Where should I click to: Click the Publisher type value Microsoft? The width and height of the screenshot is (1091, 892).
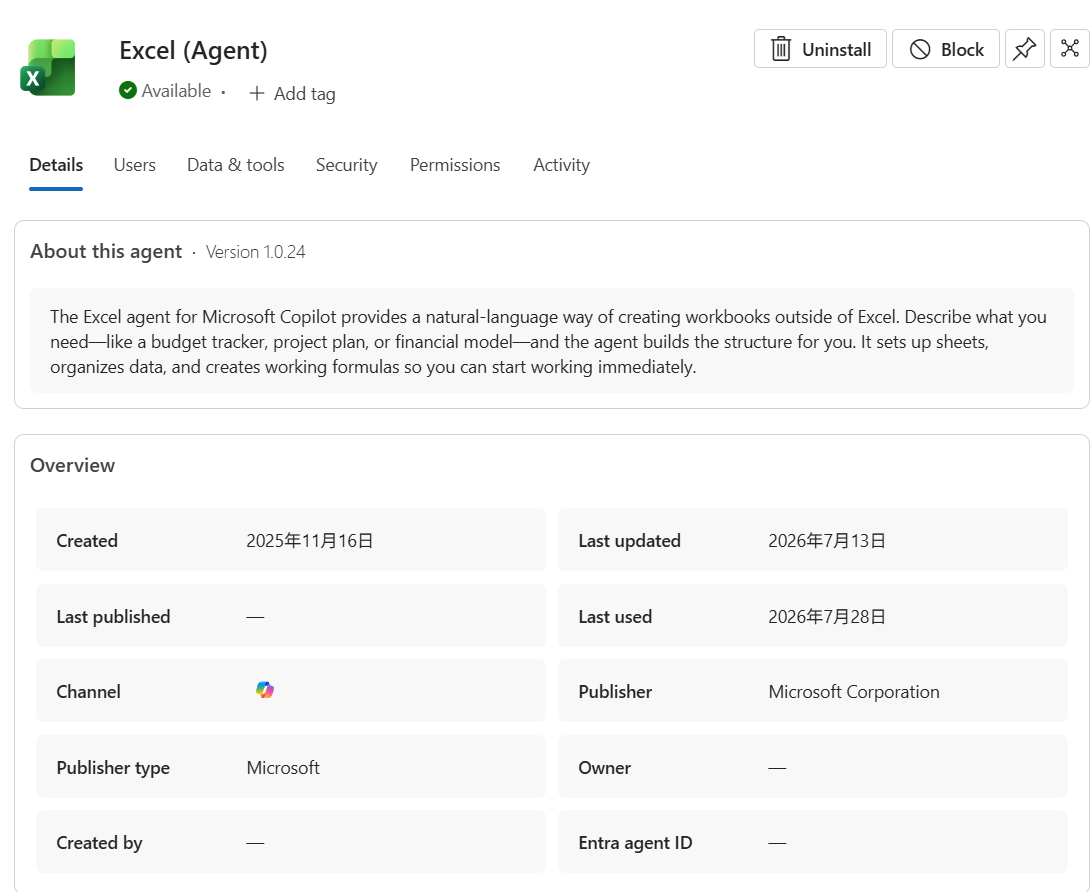283,767
